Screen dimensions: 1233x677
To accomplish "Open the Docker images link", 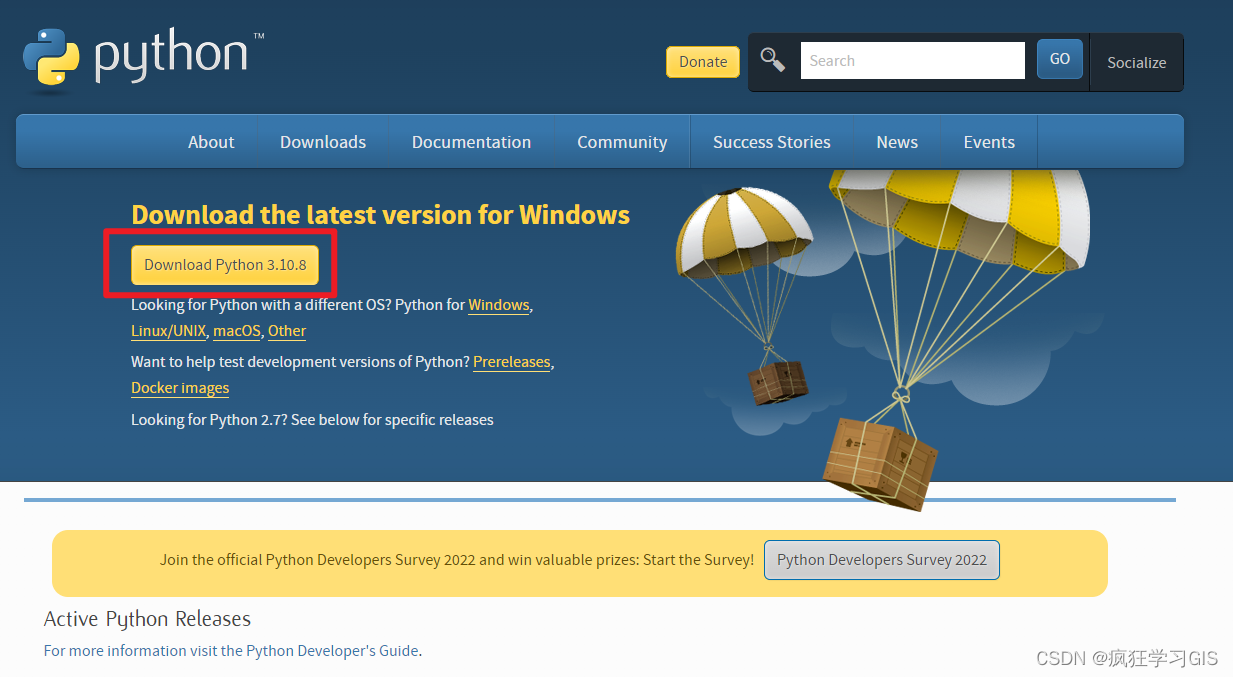I will [180, 388].
